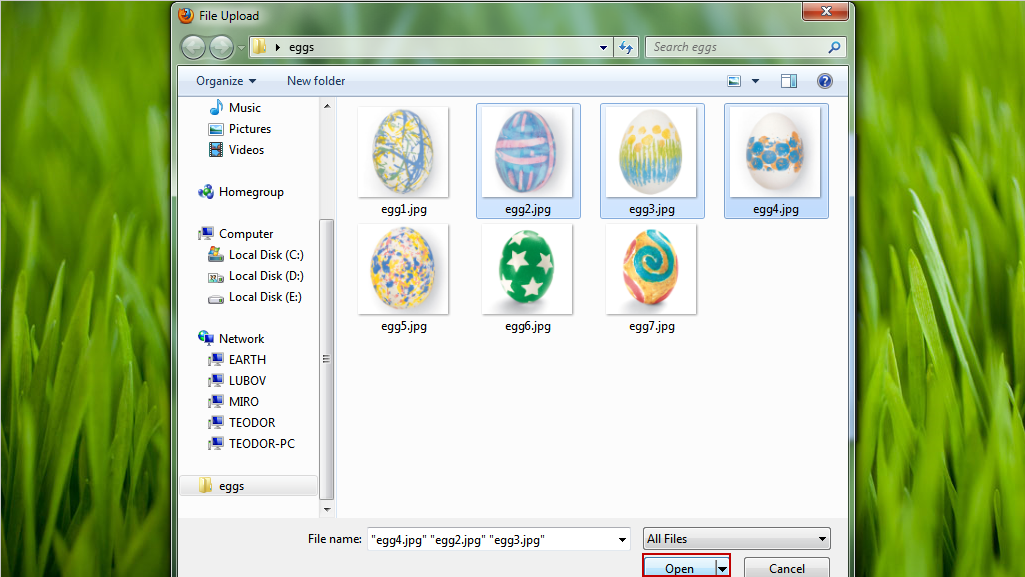The width and height of the screenshot is (1025, 577).
Task: Select the egg3.jpg thumbnail
Action: coord(651,152)
